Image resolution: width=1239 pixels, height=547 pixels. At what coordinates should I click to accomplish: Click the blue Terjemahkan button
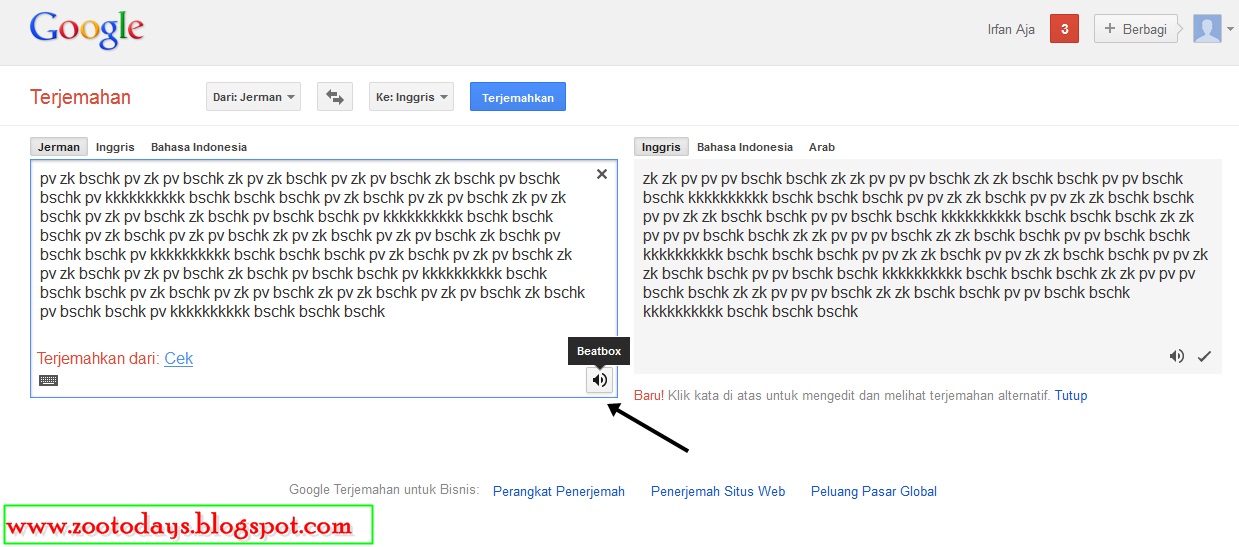[518, 97]
